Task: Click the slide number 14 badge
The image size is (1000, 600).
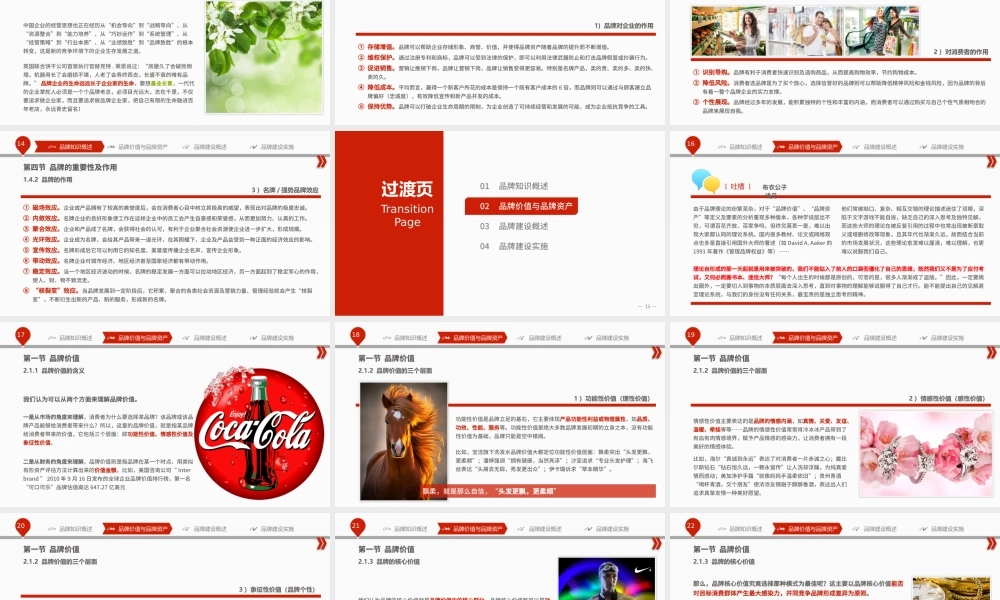Action: click(x=22, y=144)
